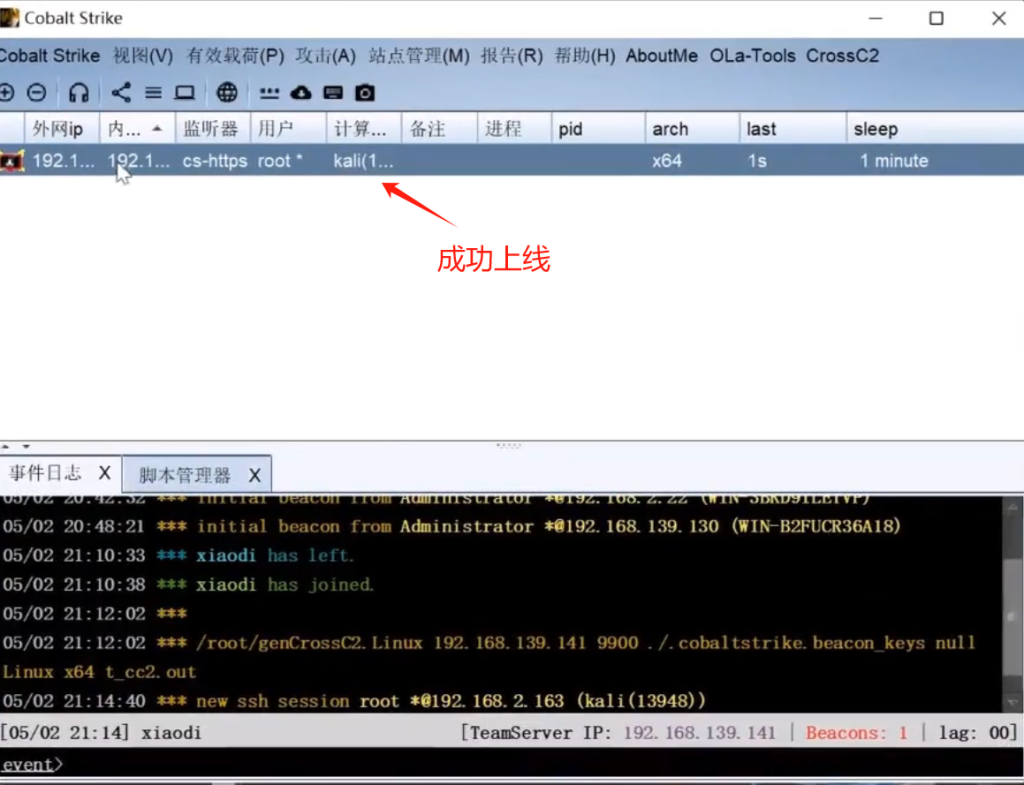Select the 192.1... cell under 外网ip
The height and width of the screenshot is (785, 1024).
click(63, 161)
